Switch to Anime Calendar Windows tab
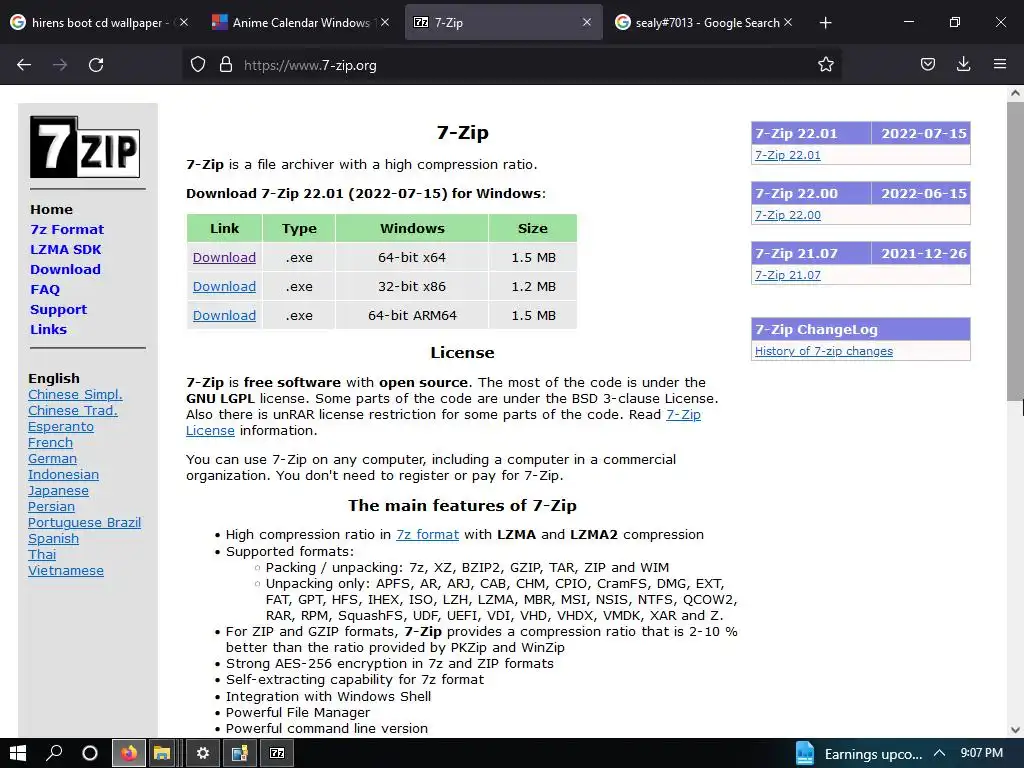Screen dimensions: 1024x768 [x=300, y=22]
